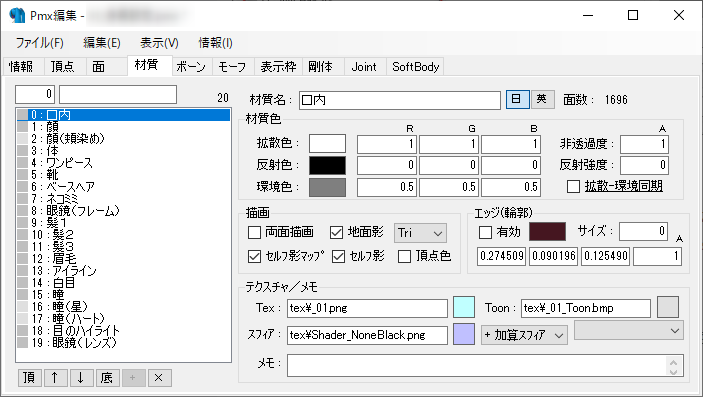
Task: Click the 環境色 gray color swatch
Action: (327, 187)
